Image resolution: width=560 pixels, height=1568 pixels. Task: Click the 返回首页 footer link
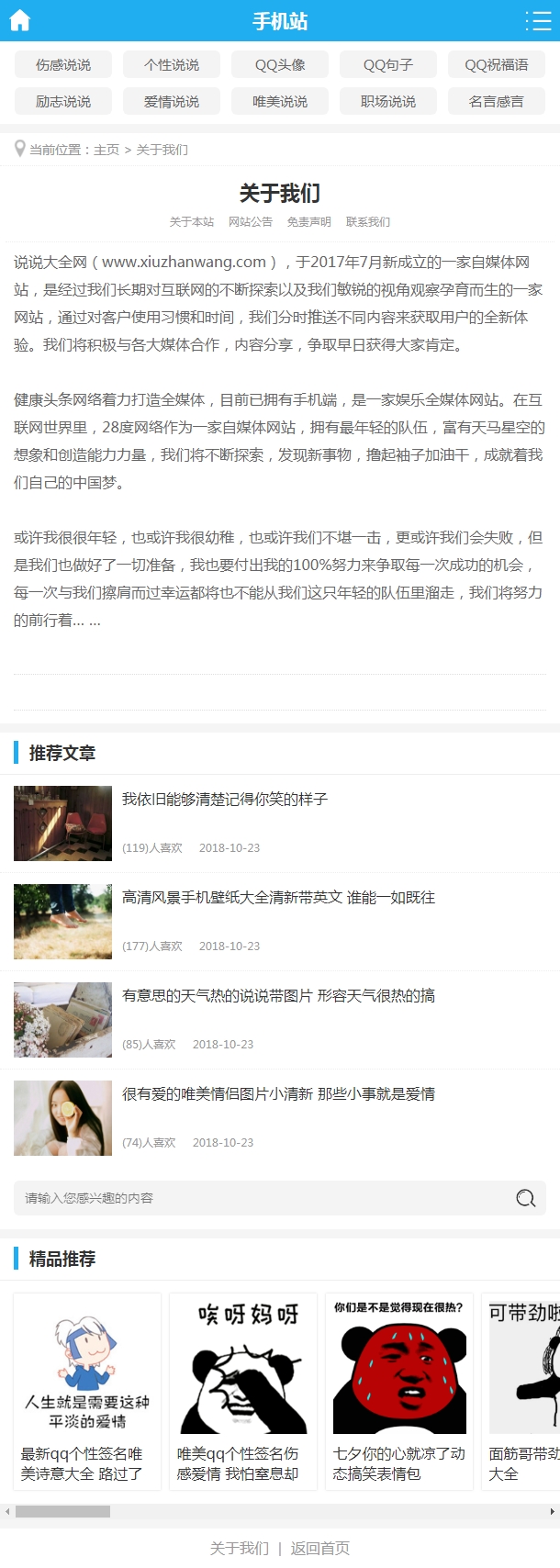[320, 1548]
